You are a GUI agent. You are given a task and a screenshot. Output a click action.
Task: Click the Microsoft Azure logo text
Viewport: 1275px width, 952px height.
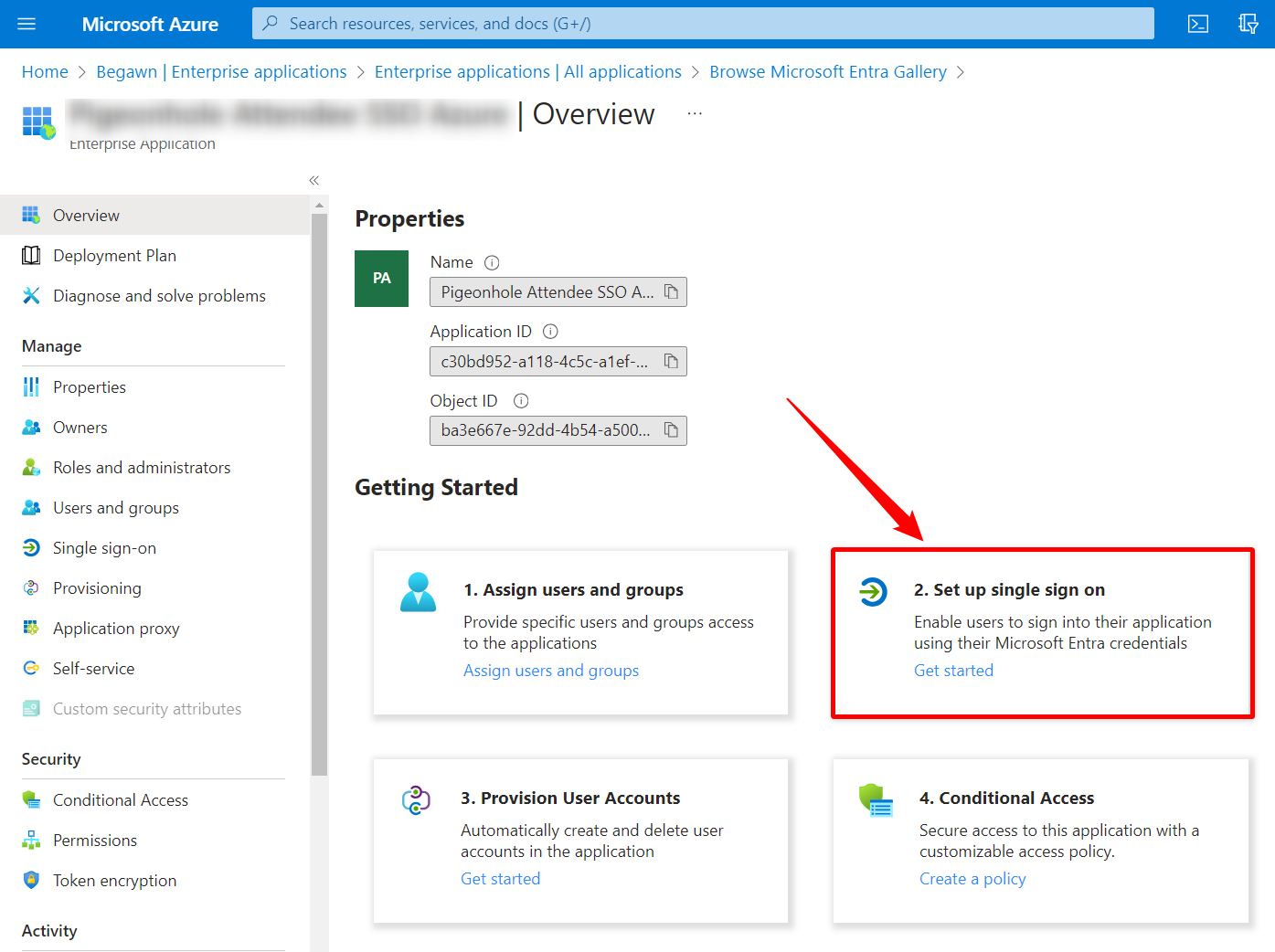(x=150, y=24)
